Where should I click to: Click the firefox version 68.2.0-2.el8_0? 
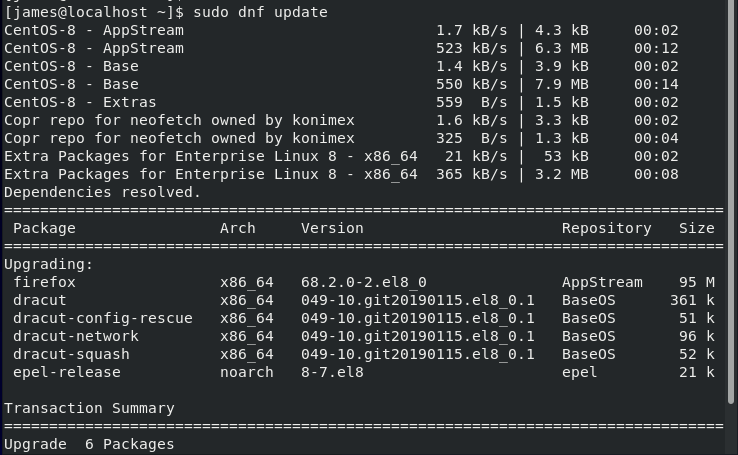pos(364,282)
